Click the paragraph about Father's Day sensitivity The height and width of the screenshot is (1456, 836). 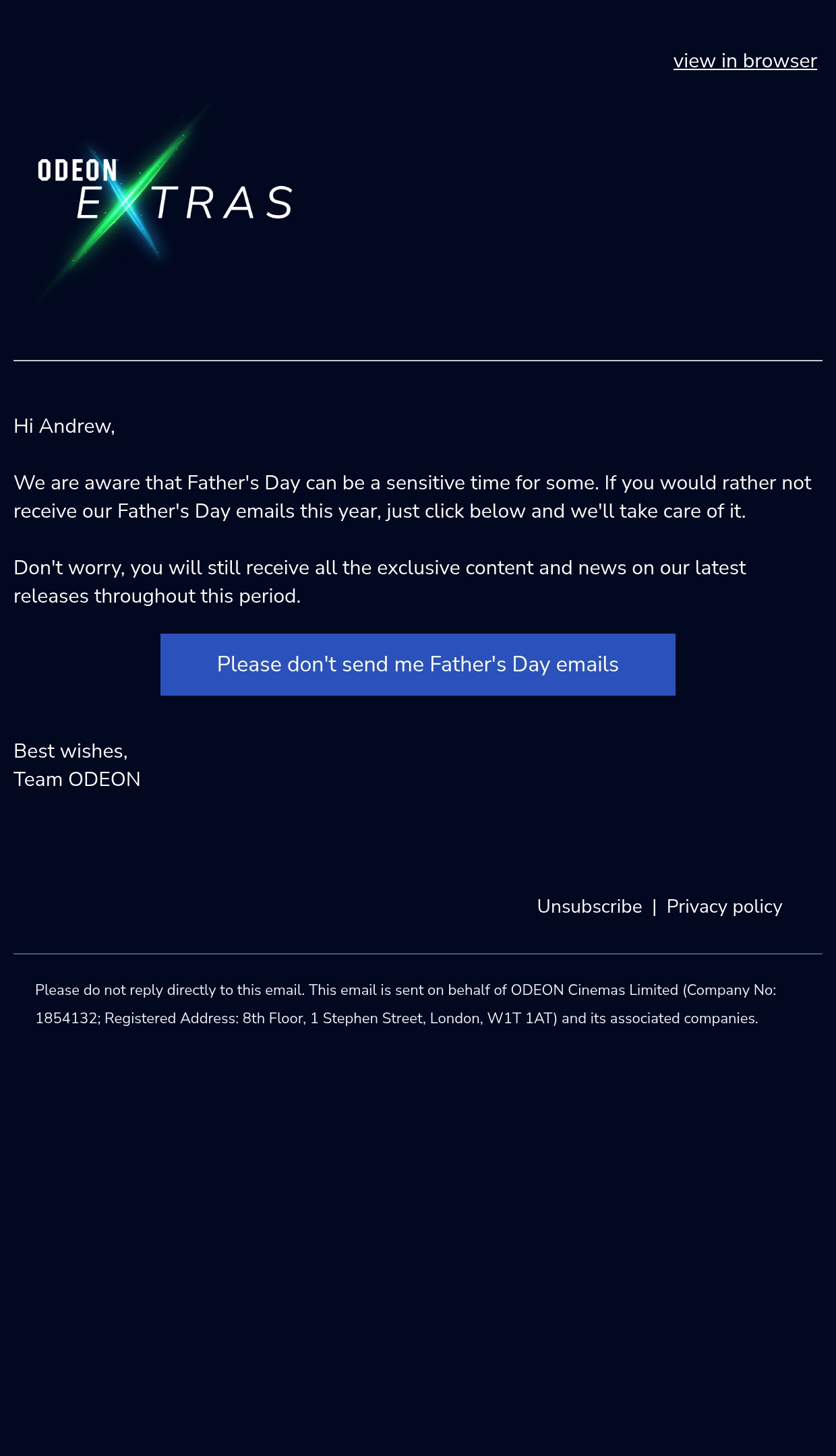click(x=412, y=497)
